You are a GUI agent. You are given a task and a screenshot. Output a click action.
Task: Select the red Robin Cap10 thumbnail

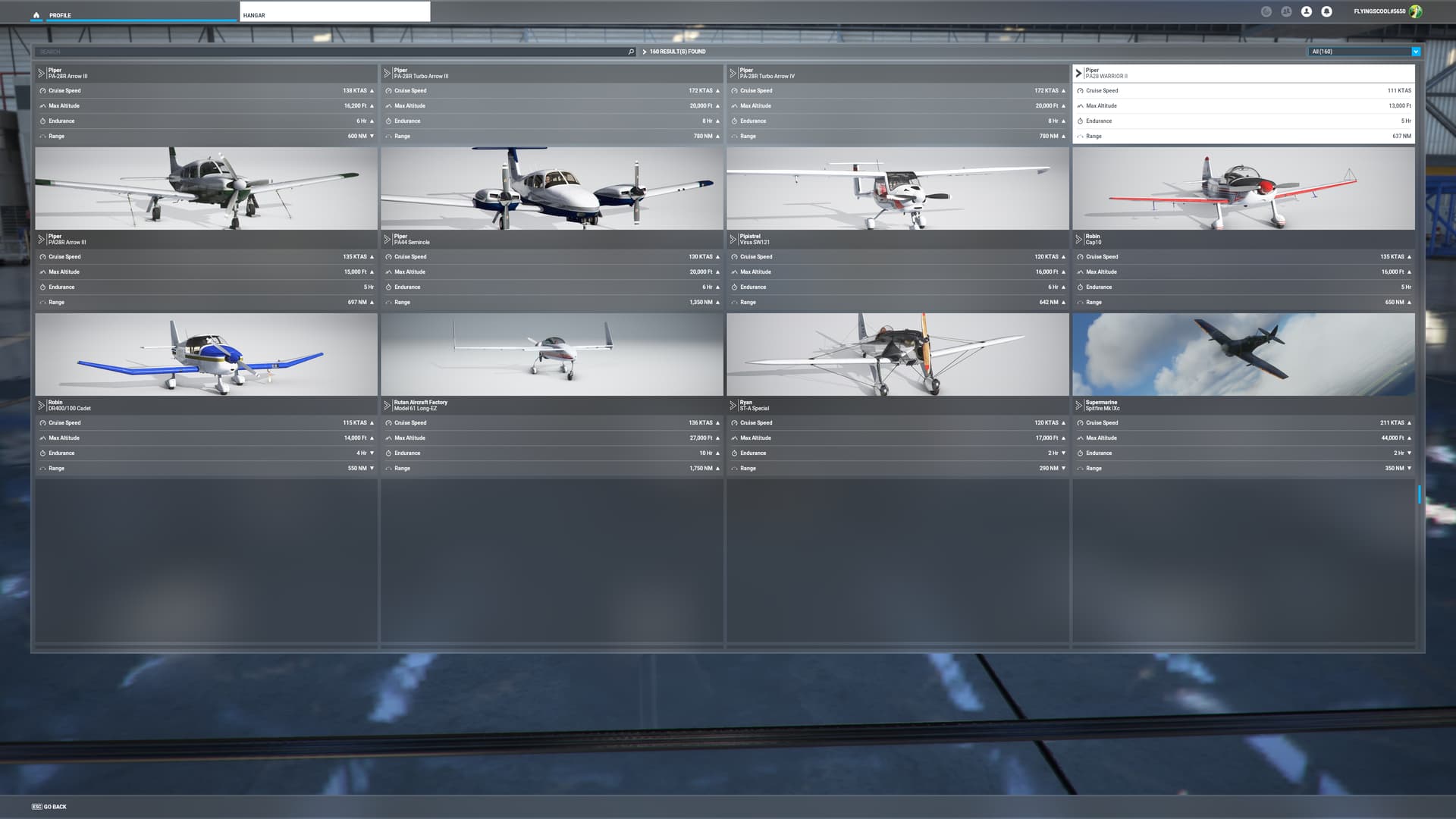pos(1244,188)
